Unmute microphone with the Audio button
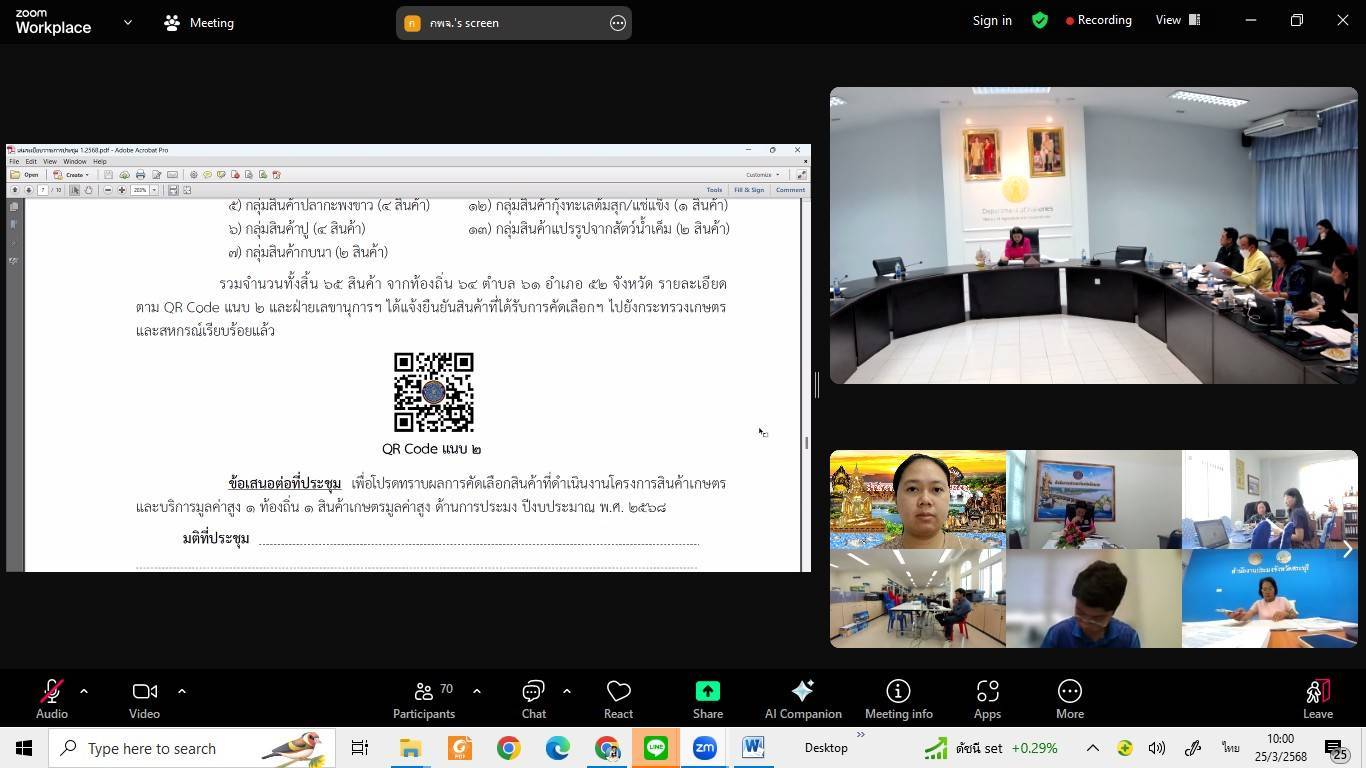Image resolution: width=1366 pixels, height=768 pixels. 51,699
